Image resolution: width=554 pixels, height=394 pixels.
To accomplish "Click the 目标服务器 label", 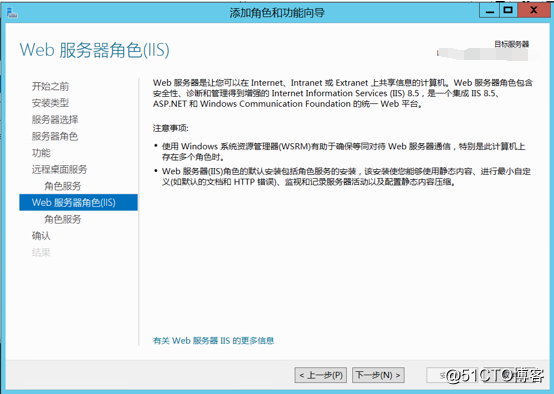I will 511,44.
